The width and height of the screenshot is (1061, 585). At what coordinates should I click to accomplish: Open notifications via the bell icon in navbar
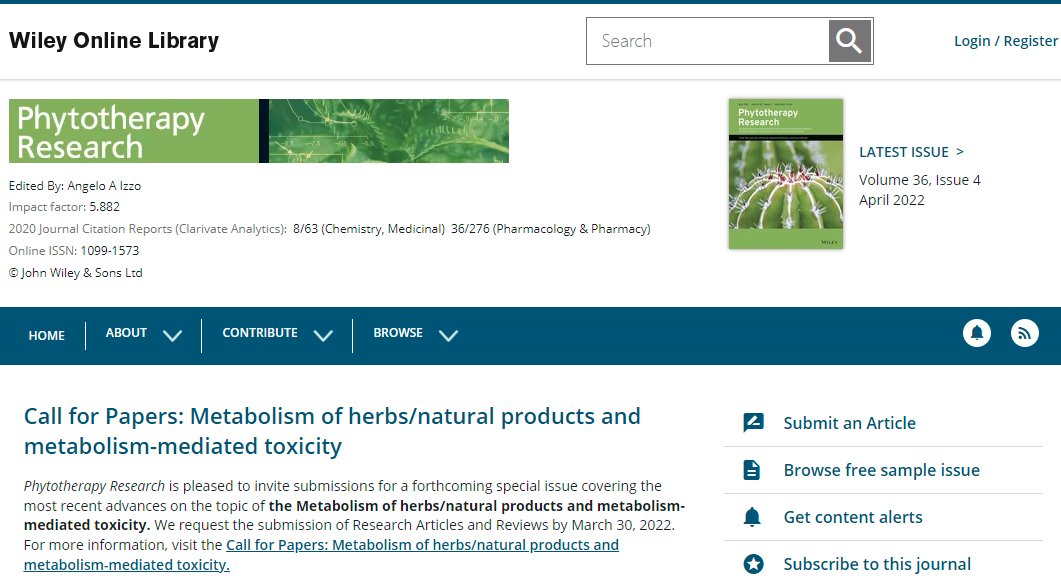976,334
